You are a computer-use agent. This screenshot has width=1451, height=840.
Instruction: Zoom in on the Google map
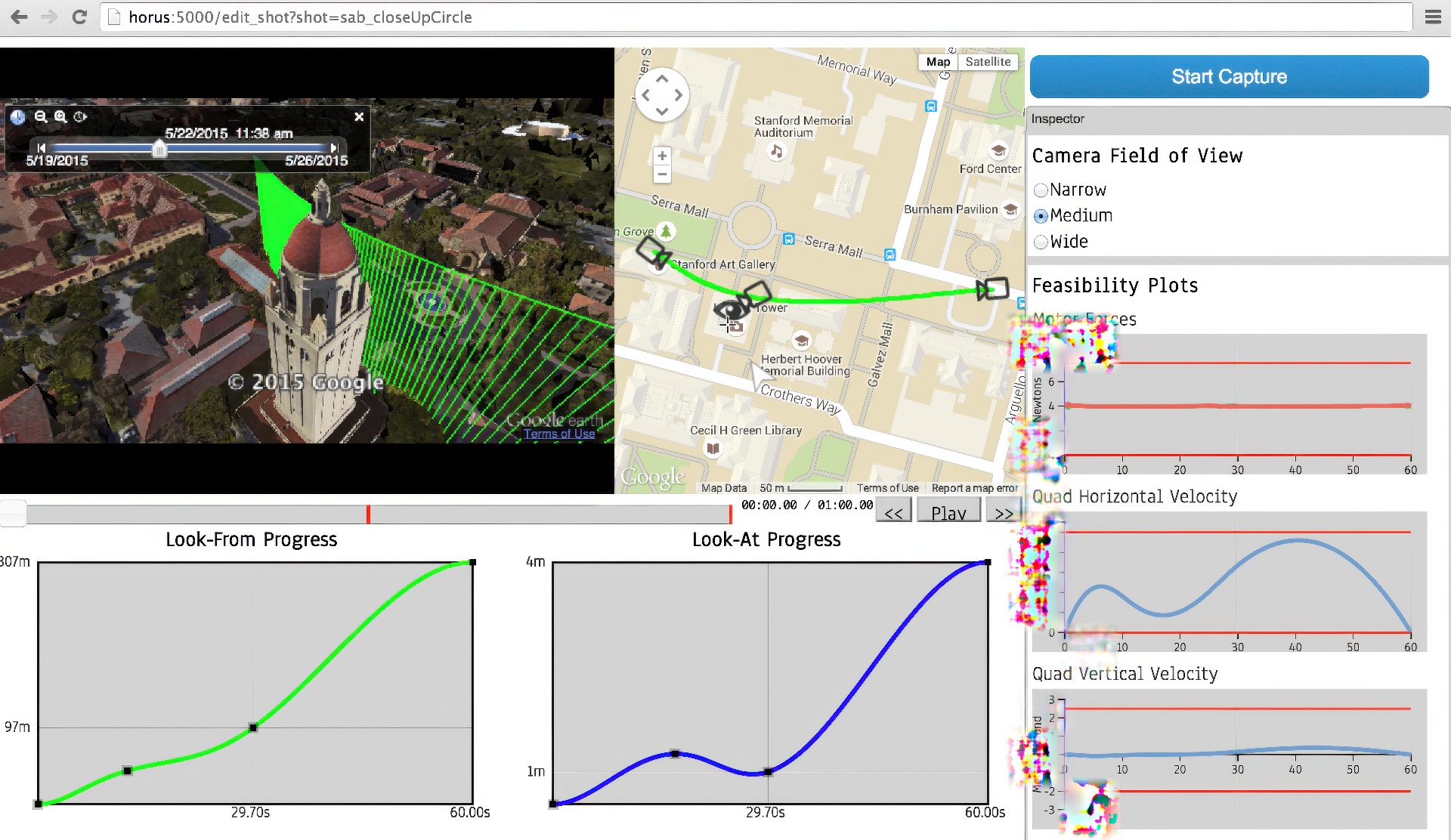[662, 156]
